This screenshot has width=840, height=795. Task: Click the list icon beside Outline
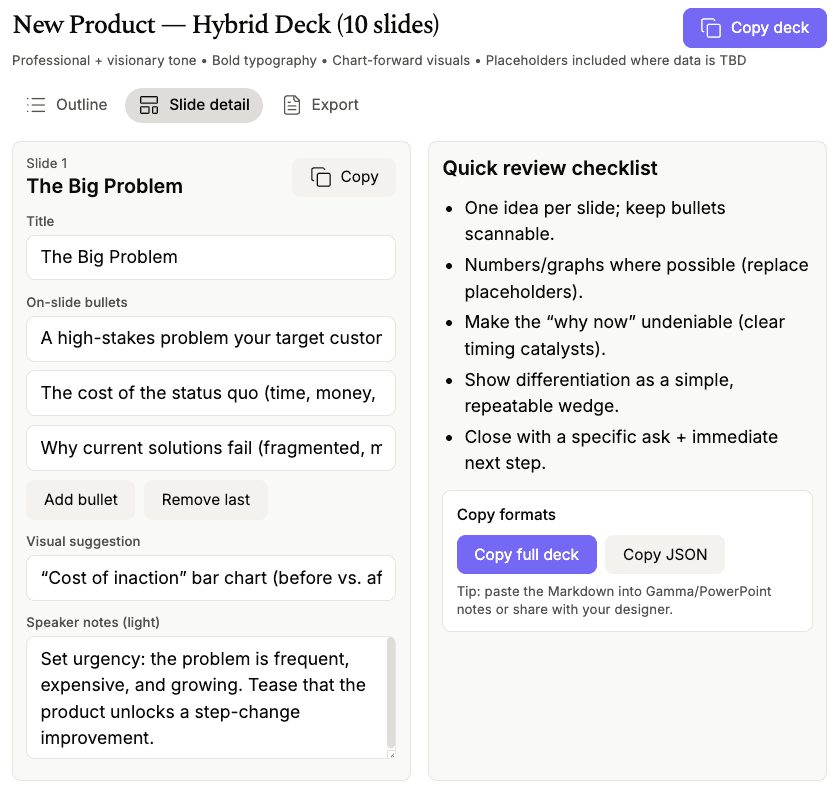(x=36, y=105)
